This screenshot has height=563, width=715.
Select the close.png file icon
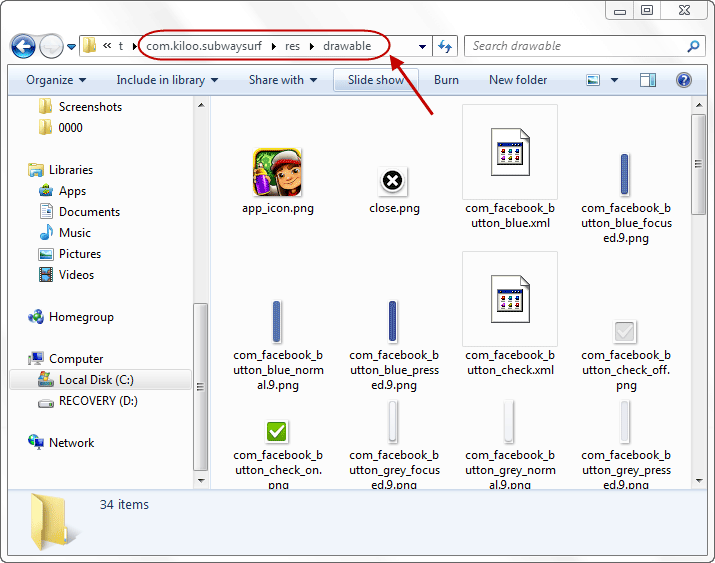coord(393,181)
